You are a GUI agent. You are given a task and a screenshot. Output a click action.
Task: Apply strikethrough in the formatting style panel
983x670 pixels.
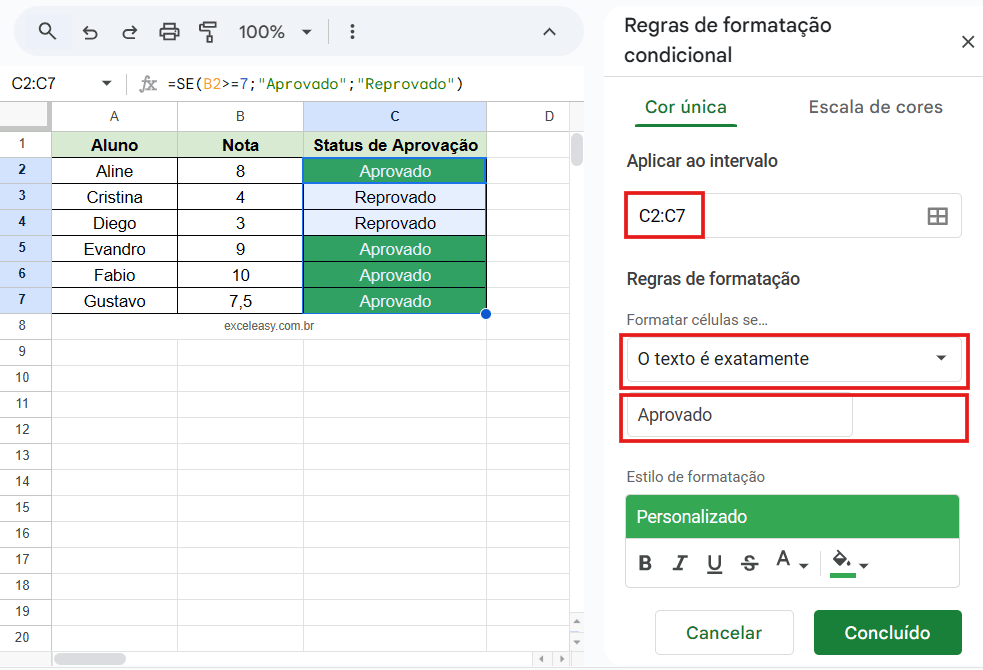(749, 563)
